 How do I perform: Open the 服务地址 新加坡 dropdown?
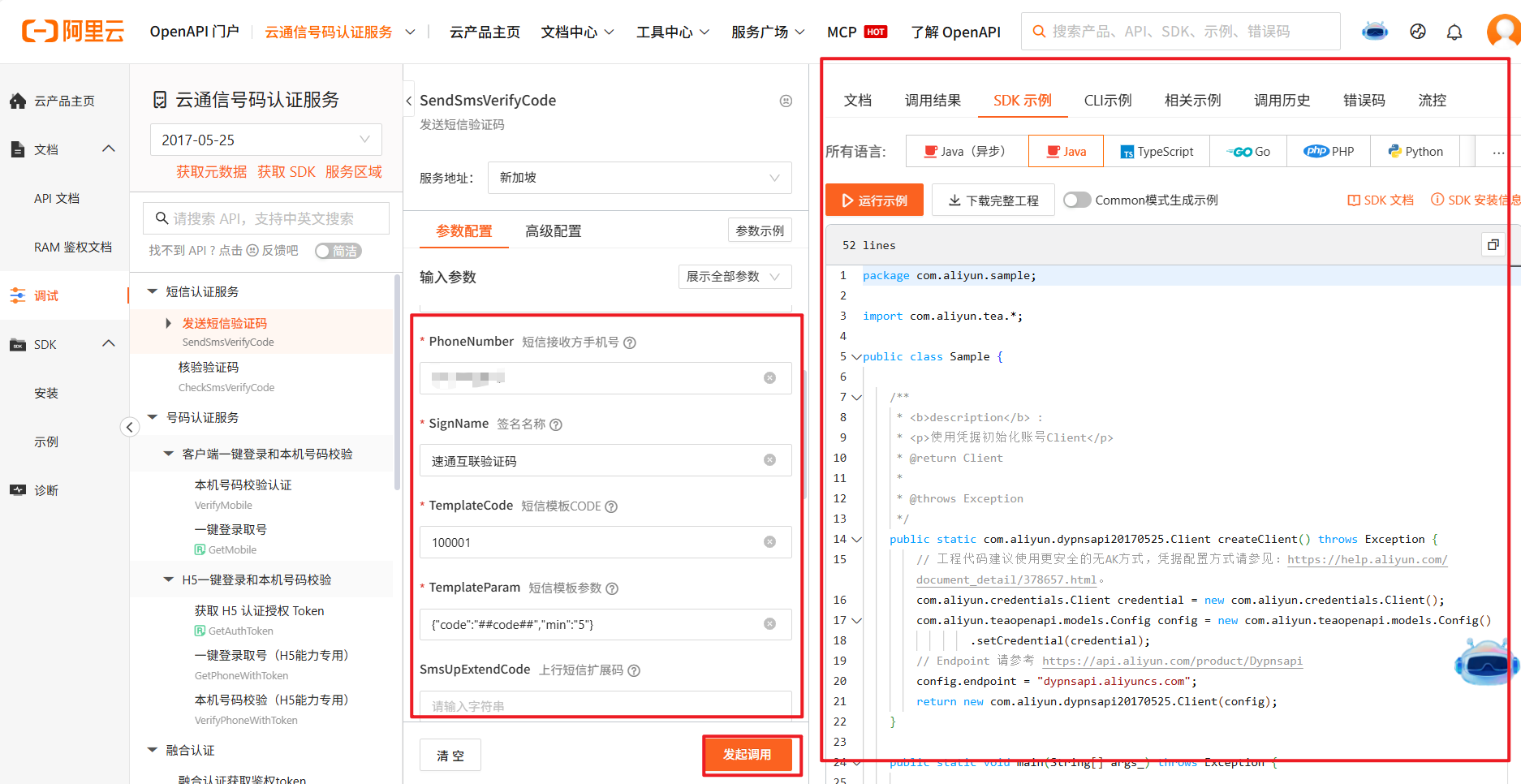coord(640,178)
